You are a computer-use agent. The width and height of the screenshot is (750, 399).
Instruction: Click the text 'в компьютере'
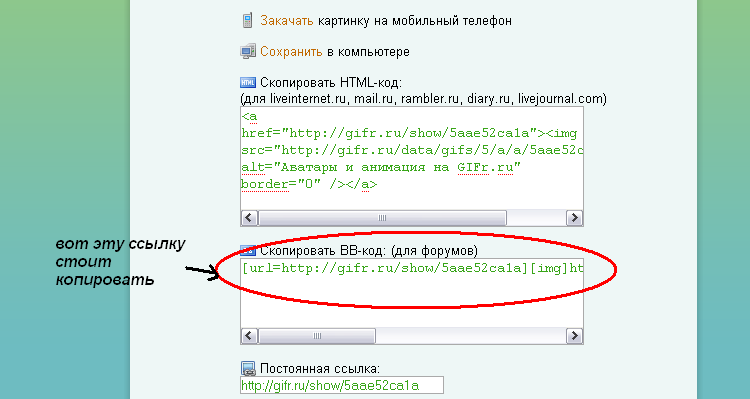[x=368, y=52]
